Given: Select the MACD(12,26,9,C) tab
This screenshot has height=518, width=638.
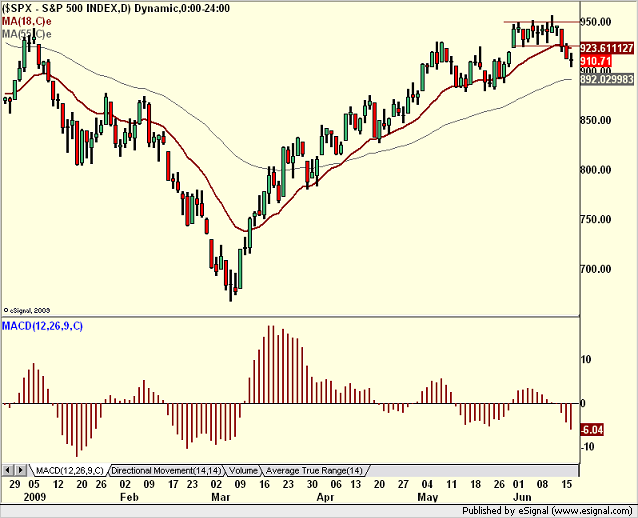Looking at the screenshot, I should tap(70, 471).
